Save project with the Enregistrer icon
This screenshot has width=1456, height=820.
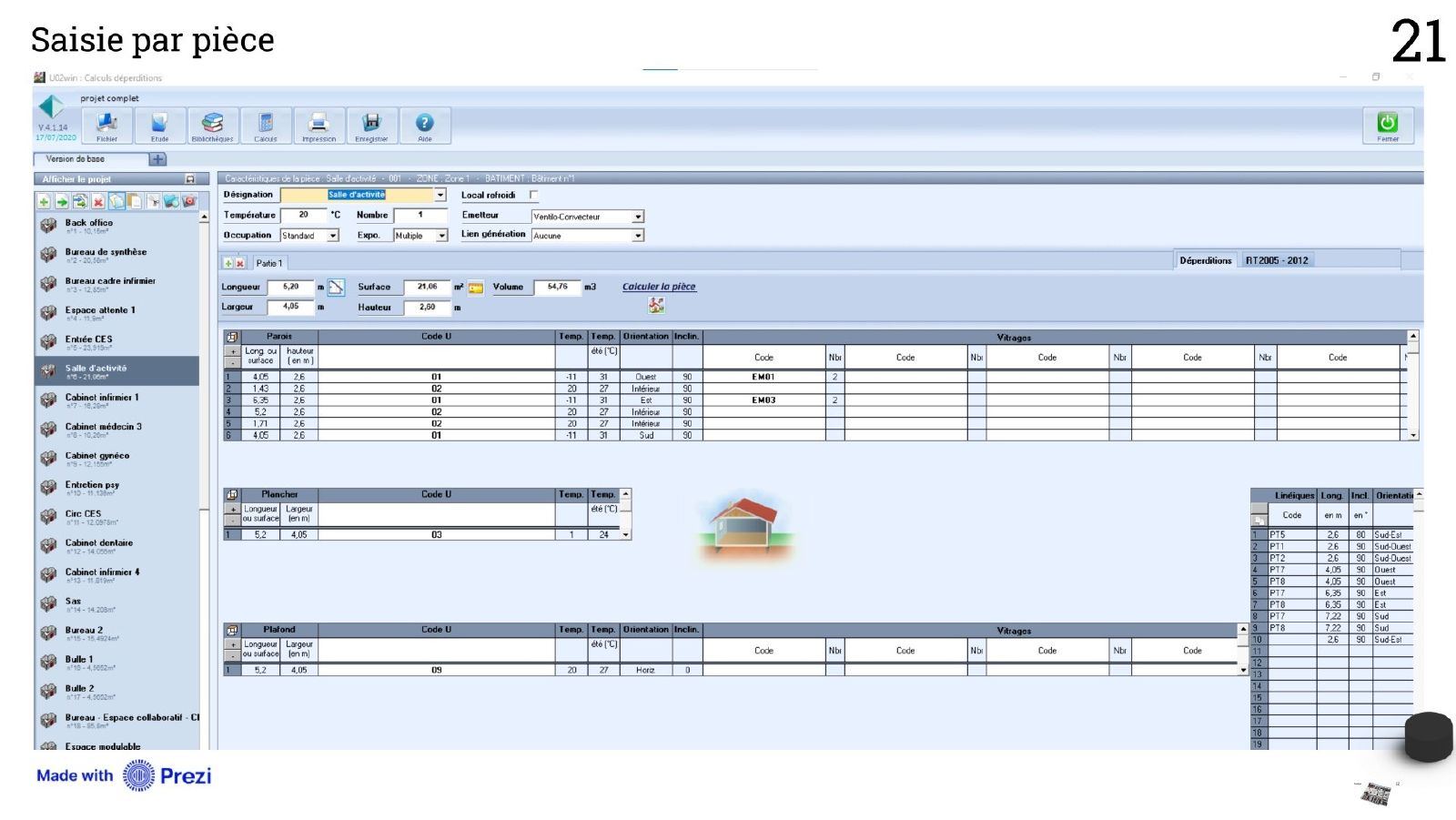(371, 126)
